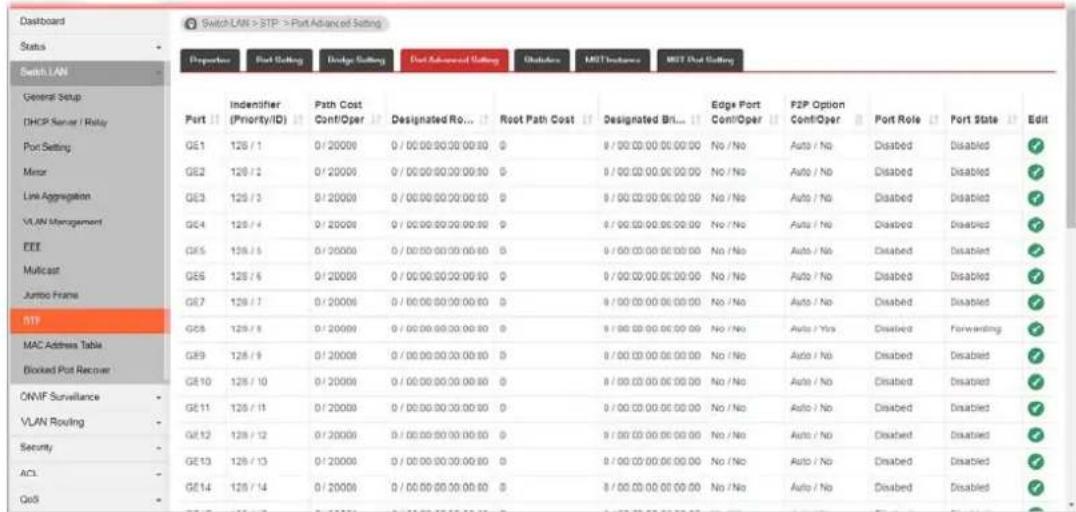Screen dimensions: 1076x512
Task: Expand the ACL sidebar section
Action: 159,474
